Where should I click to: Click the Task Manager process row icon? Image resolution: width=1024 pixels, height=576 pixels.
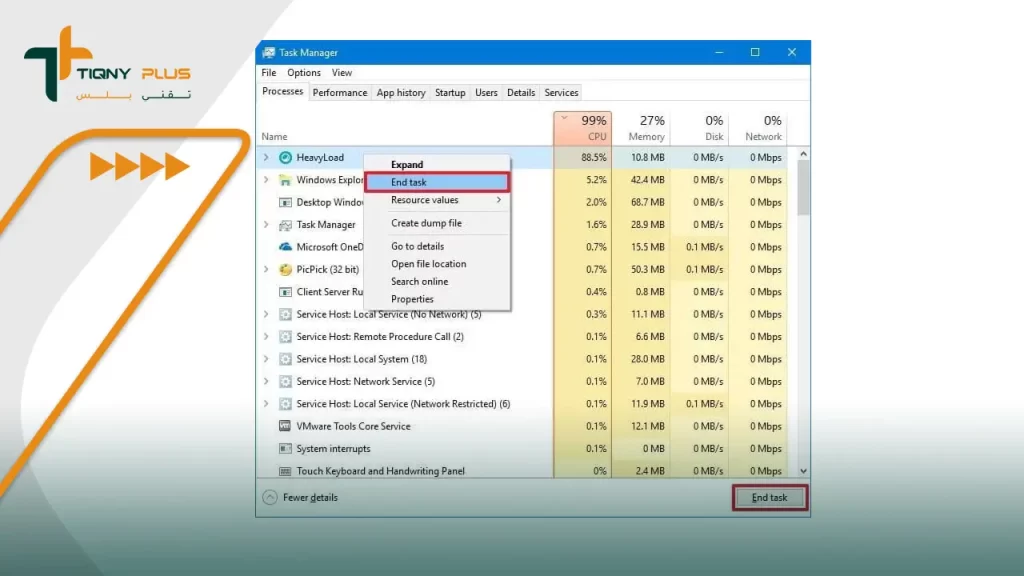(x=285, y=225)
